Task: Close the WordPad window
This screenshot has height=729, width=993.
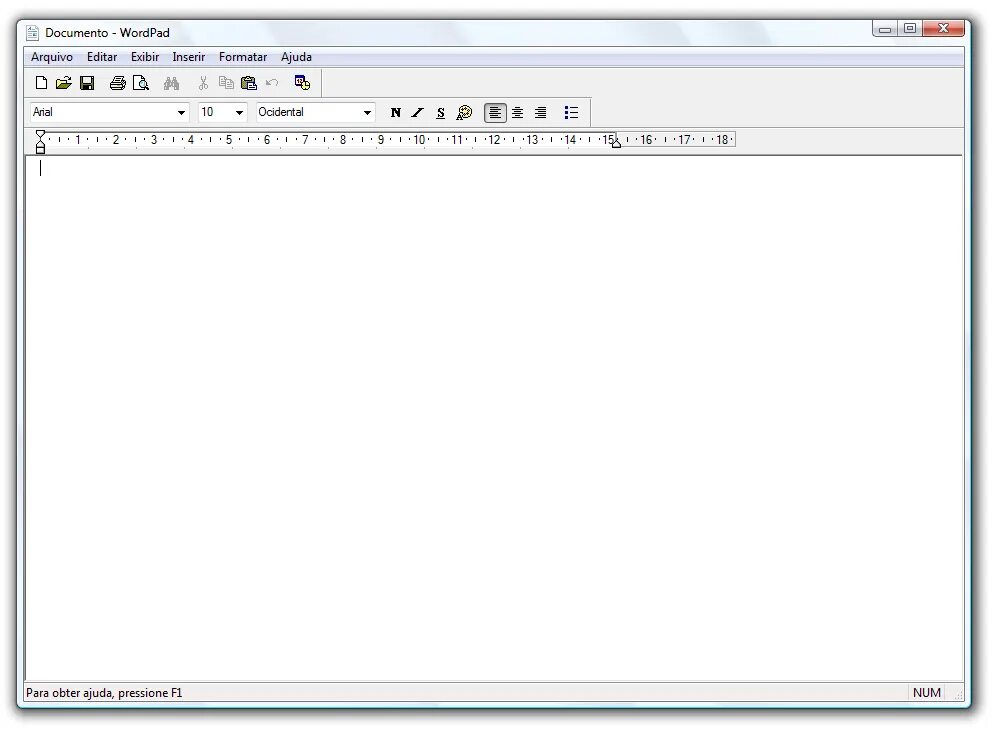Action: 944,29
